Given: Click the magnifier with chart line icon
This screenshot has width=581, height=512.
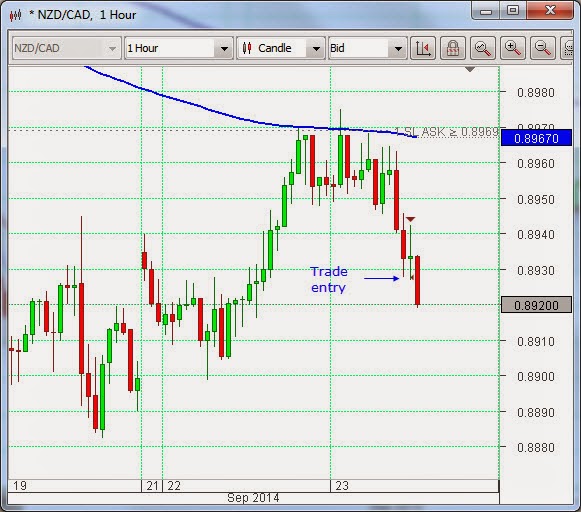Looking at the screenshot, I should pos(483,48).
